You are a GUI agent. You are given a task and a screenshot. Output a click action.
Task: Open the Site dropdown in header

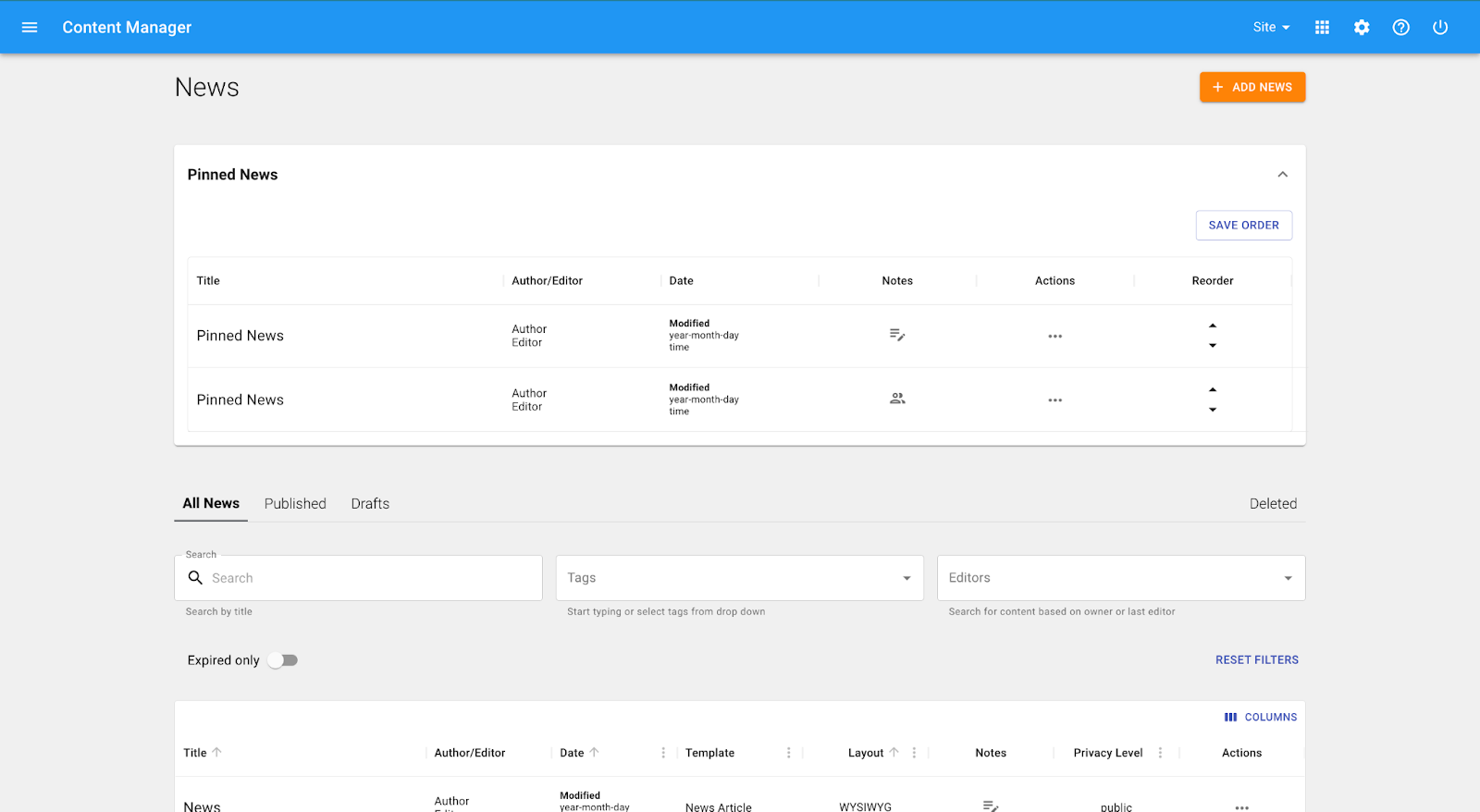coord(1271,28)
